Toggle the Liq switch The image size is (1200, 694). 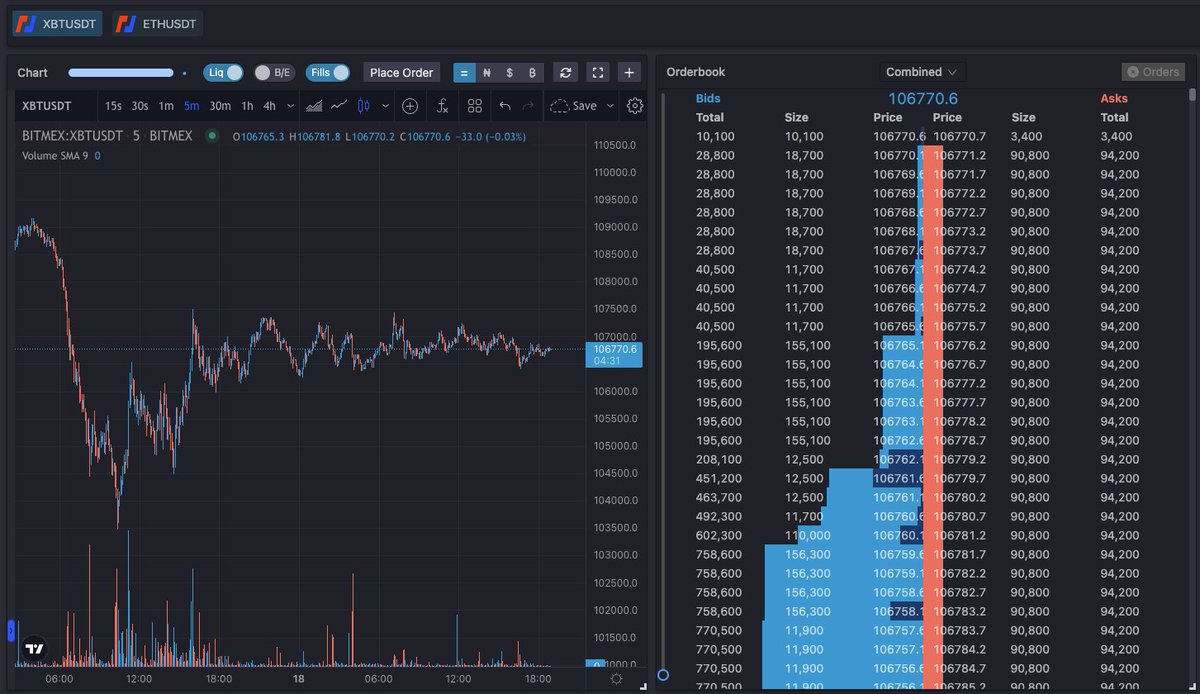223,73
